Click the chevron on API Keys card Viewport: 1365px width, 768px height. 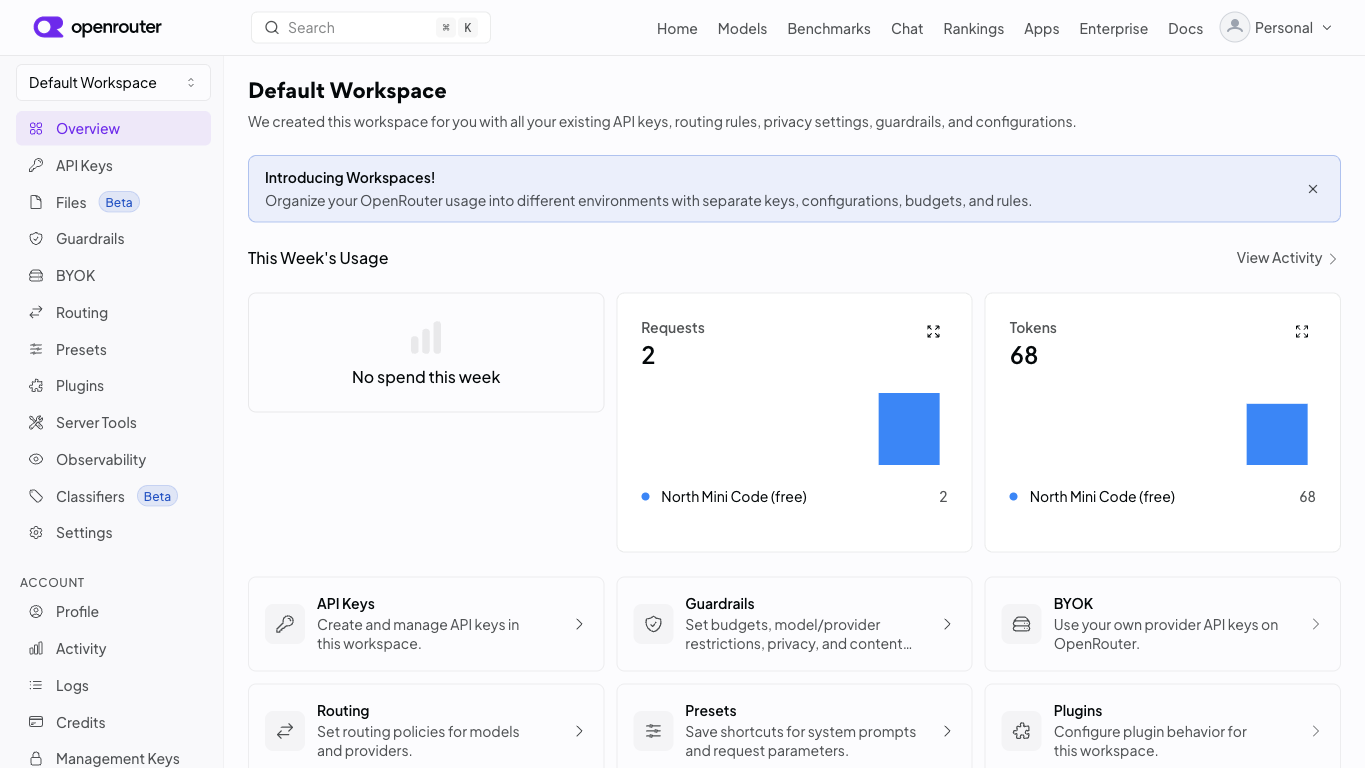click(x=579, y=624)
